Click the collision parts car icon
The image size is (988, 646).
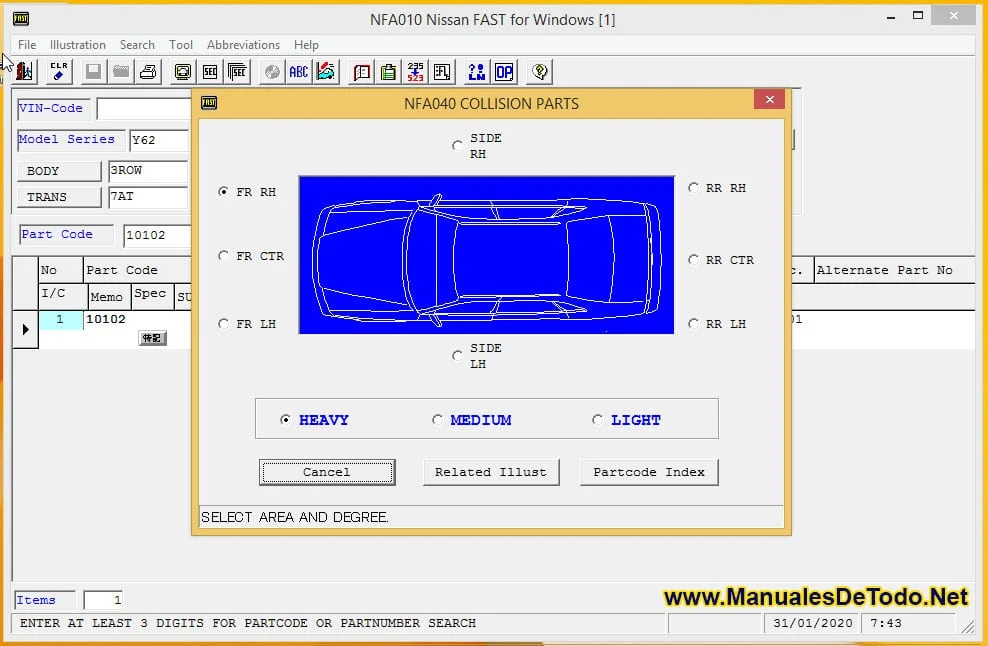326,72
